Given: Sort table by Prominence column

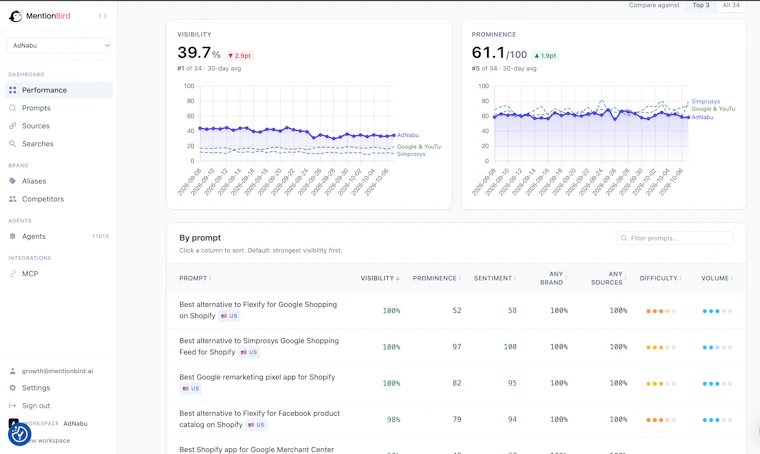Looking at the screenshot, I should [x=437, y=278].
